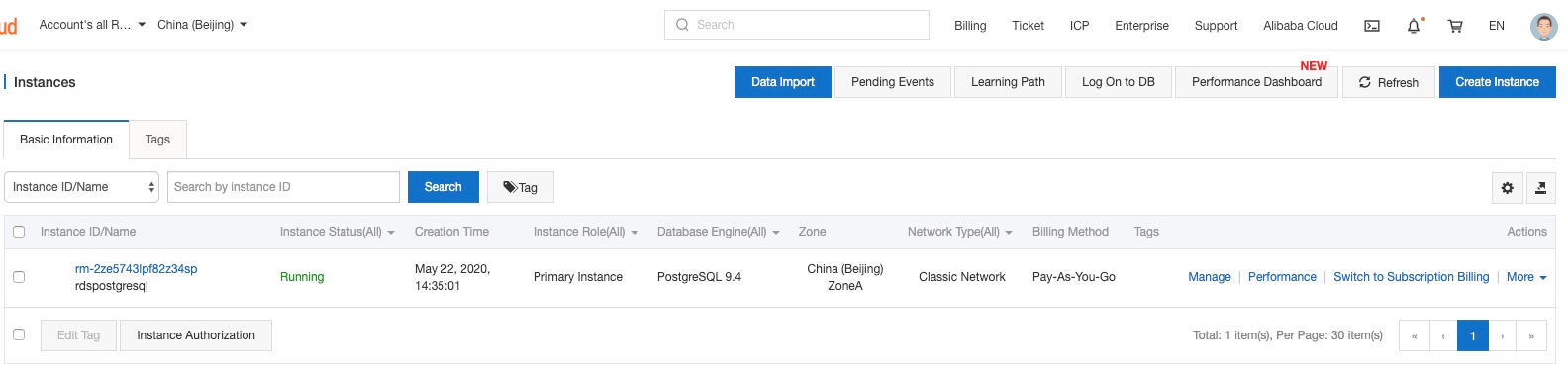Click the export instance list icon
1568x381 pixels.
(1540, 187)
